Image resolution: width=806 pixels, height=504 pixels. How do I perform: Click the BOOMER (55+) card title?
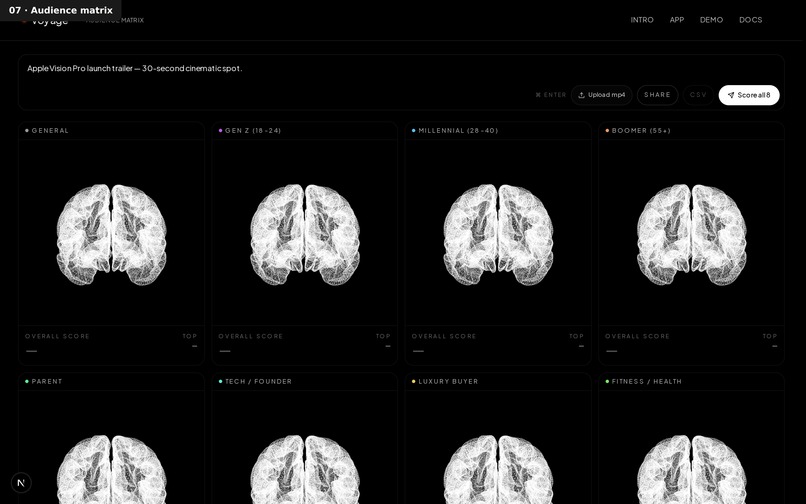point(641,131)
